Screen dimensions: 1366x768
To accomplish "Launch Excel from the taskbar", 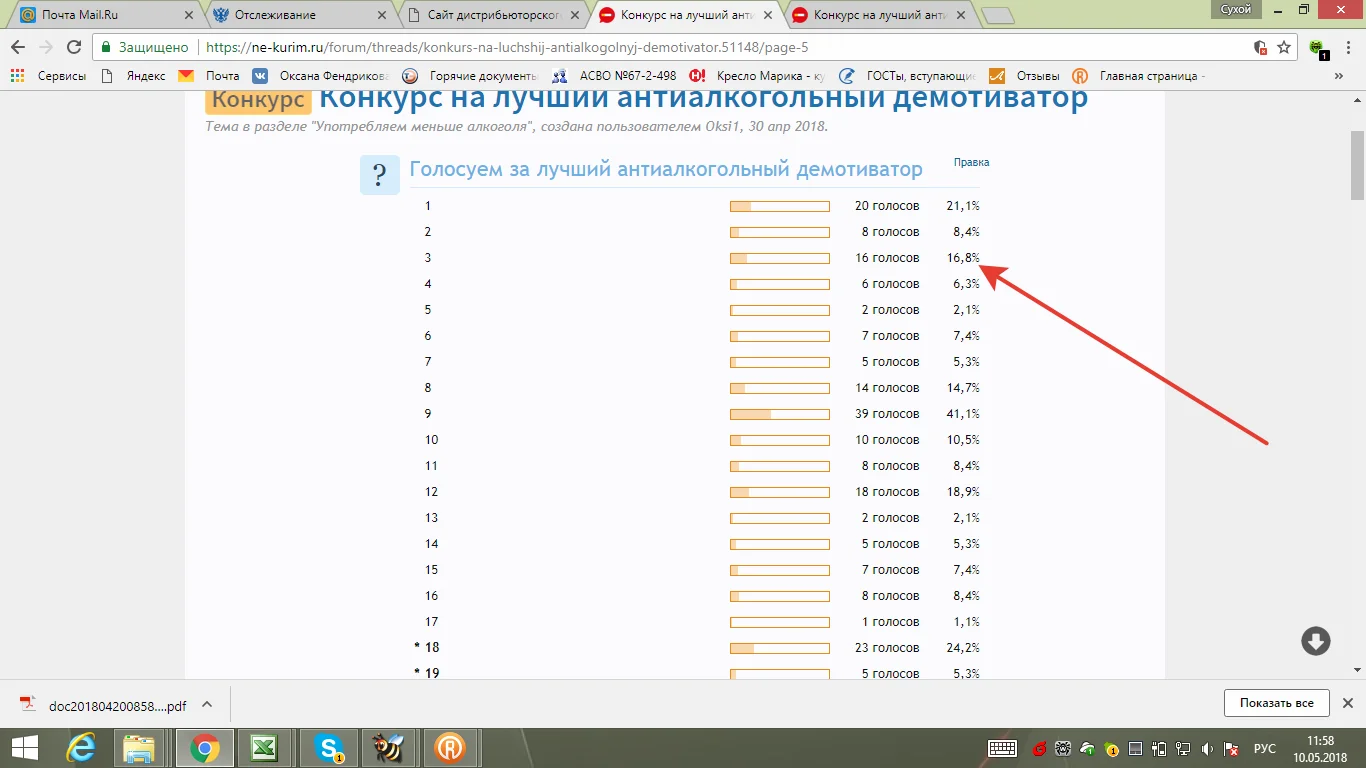I will point(265,747).
